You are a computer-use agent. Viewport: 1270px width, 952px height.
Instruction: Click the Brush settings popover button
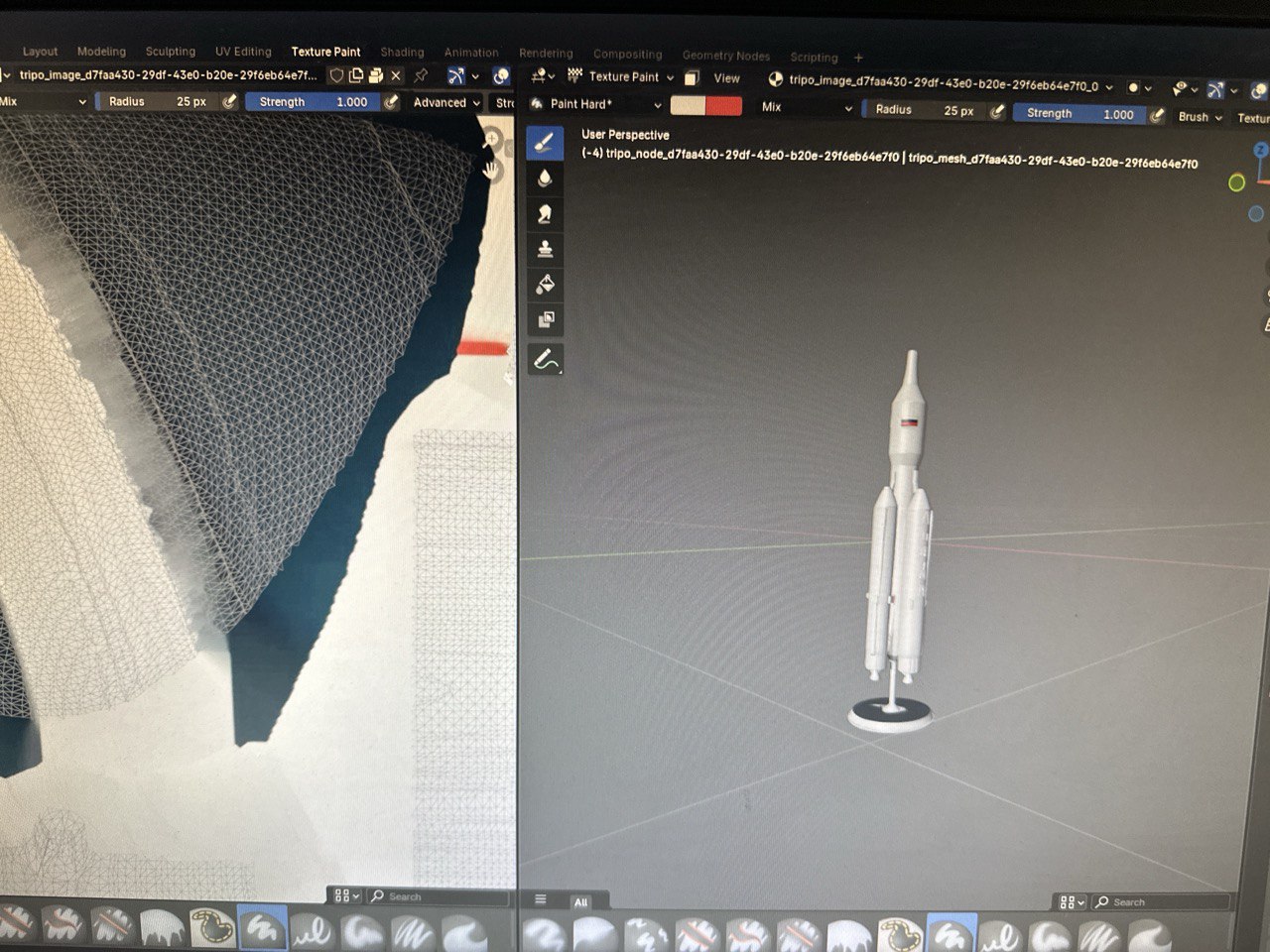[x=1200, y=117]
